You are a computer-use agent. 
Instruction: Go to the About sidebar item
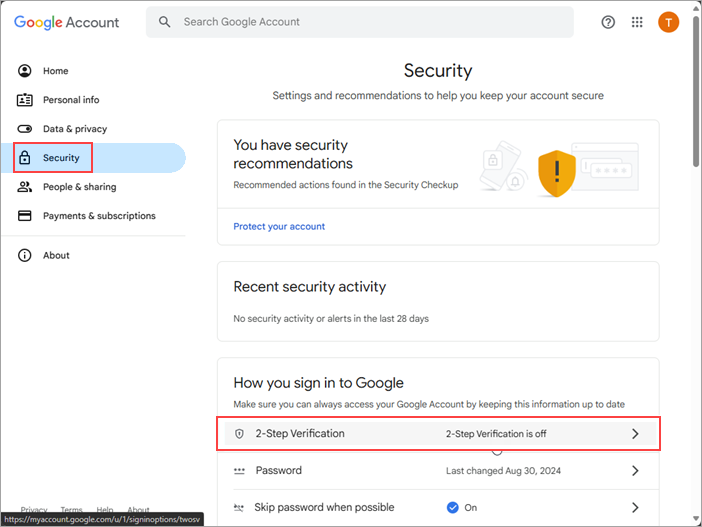tap(56, 255)
